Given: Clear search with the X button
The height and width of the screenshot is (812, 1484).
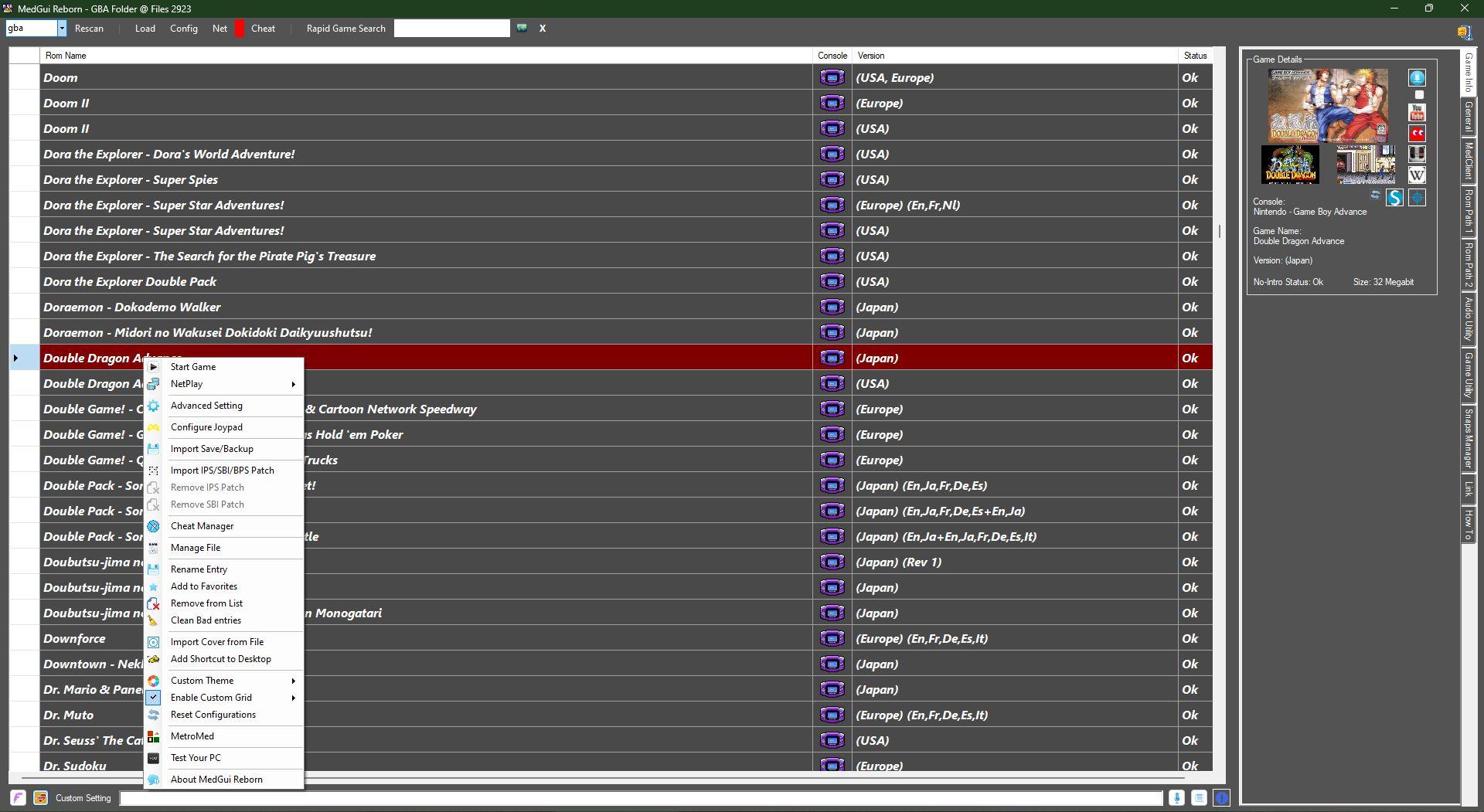Looking at the screenshot, I should coord(543,29).
